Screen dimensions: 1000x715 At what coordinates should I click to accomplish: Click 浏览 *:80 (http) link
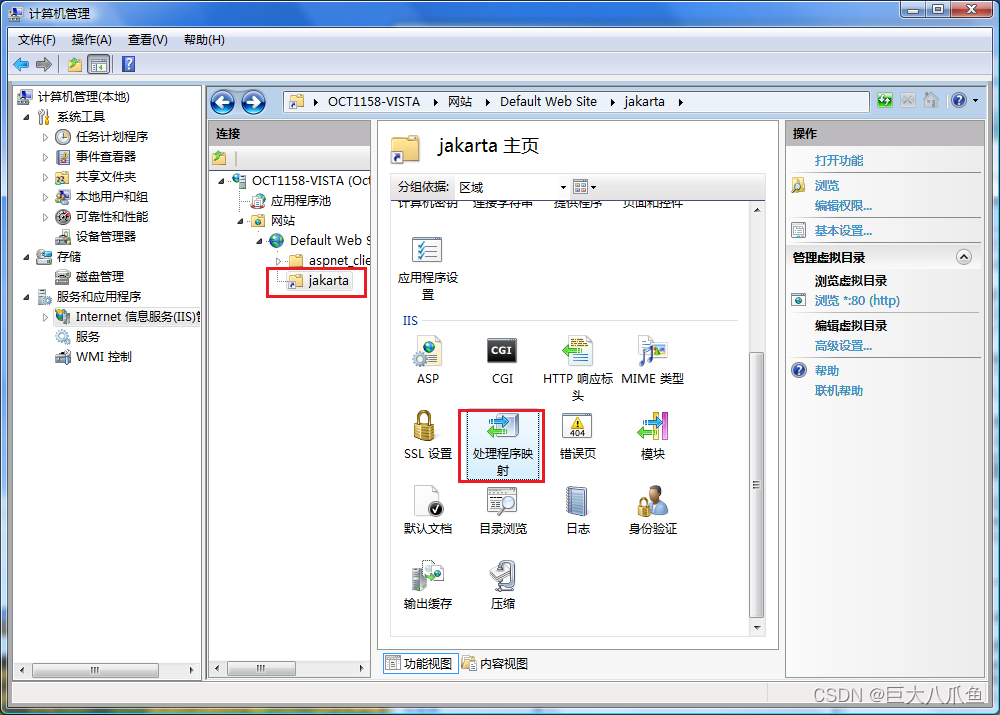(x=857, y=300)
